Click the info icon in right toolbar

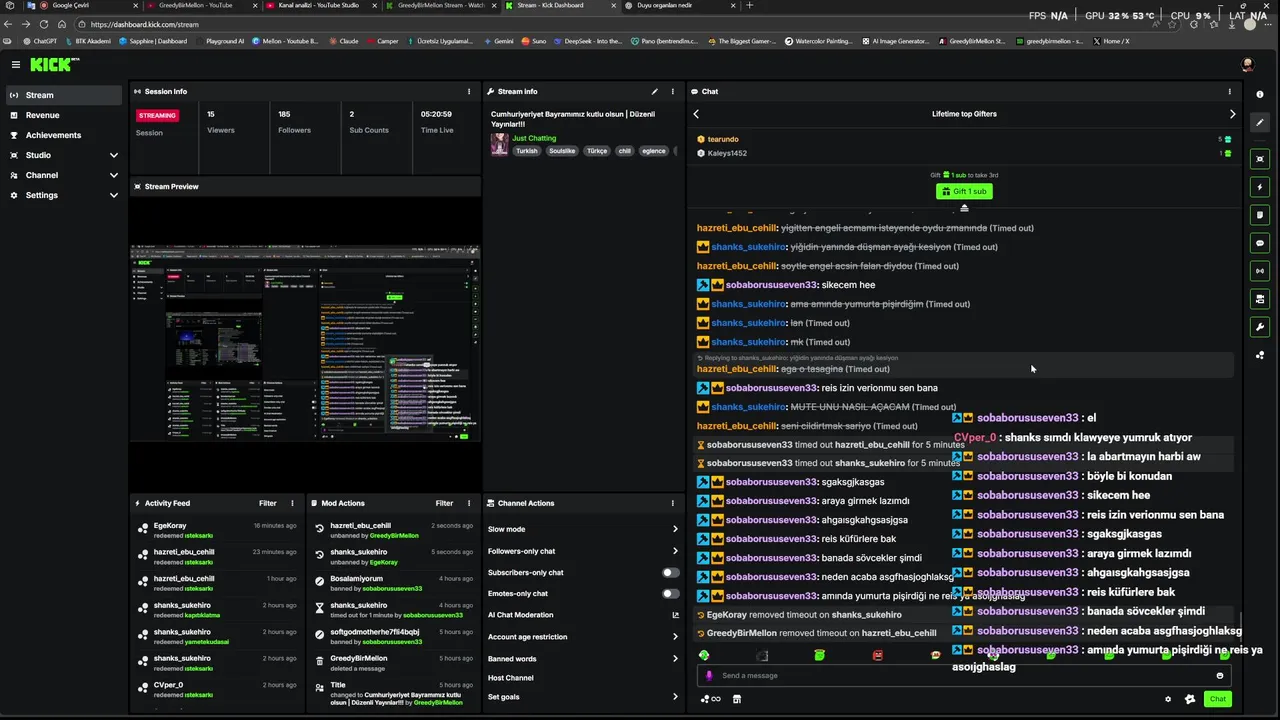point(1260,94)
